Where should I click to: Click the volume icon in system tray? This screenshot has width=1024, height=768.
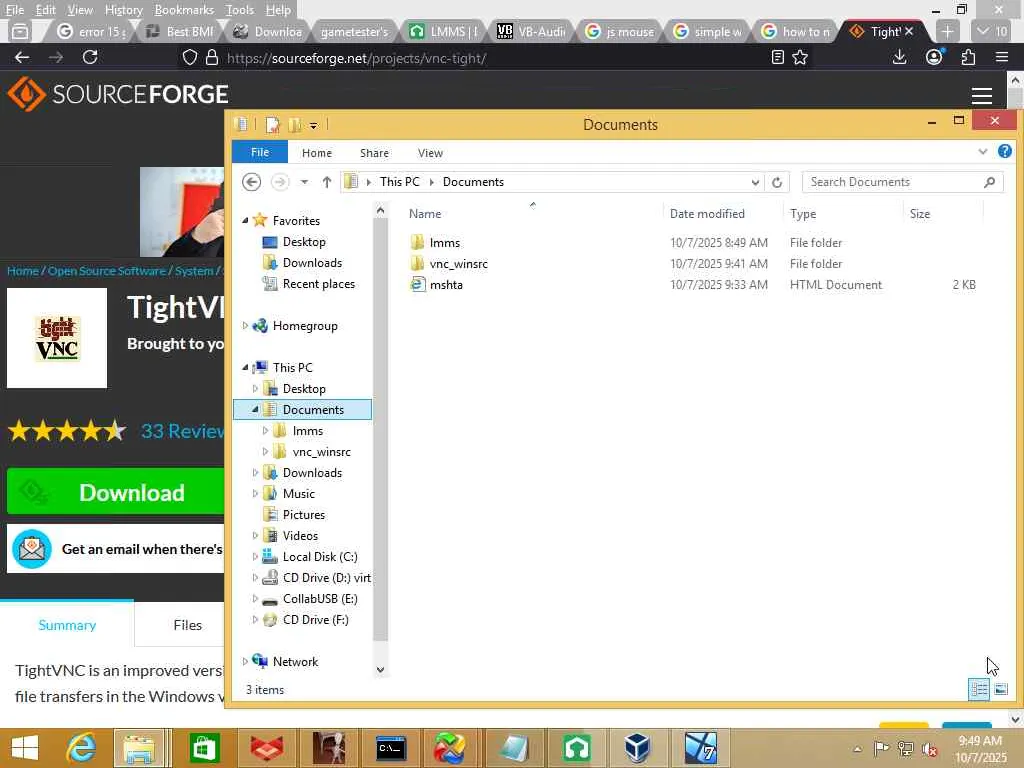[929, 749]
